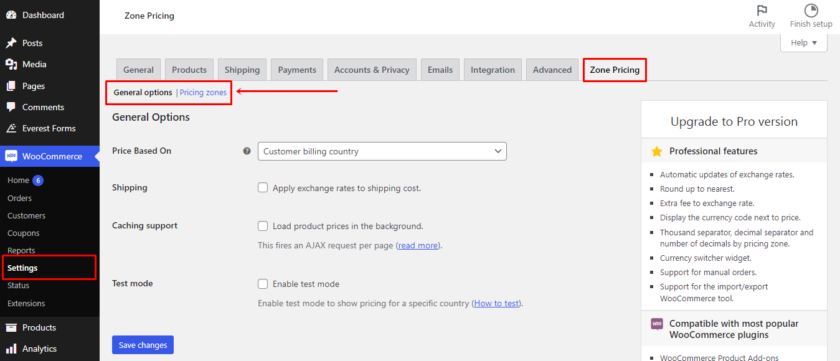This screenshot has height=361, width=840.
Task: Enable Apply exchange rates to shipping cost
Action: tap(262, 188)
